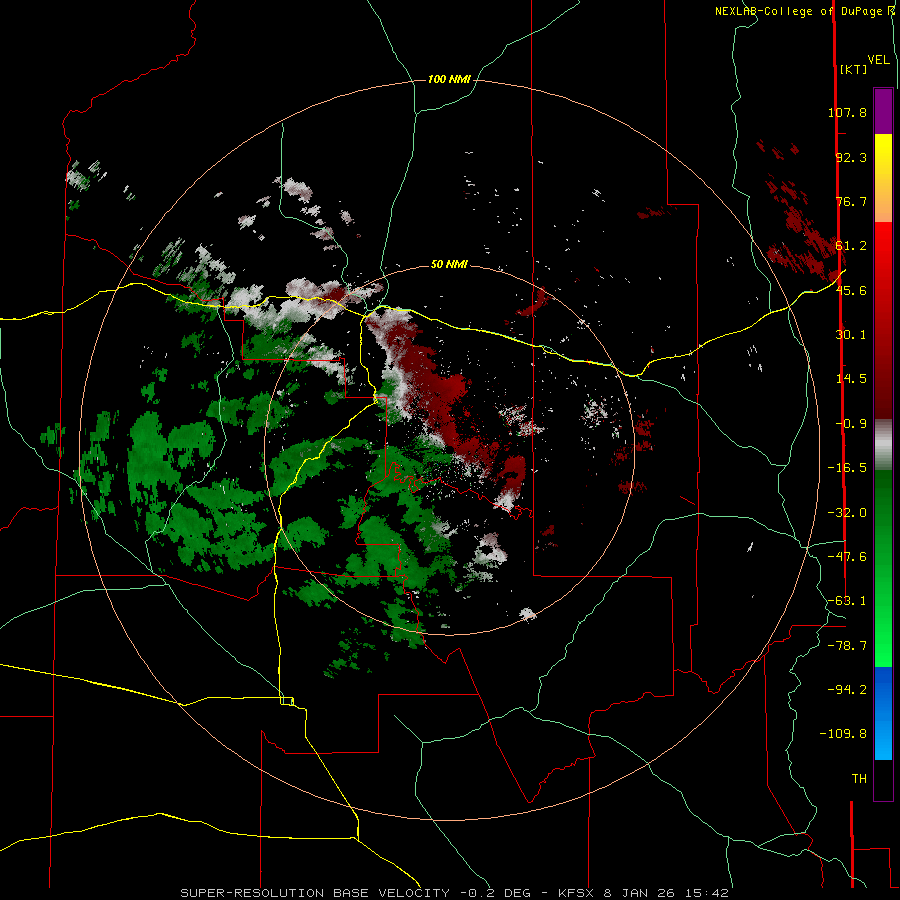The height and width of the screenshot is (900, 900).
Task: Click the -16.5 legend value
Action: pos(847,468)
